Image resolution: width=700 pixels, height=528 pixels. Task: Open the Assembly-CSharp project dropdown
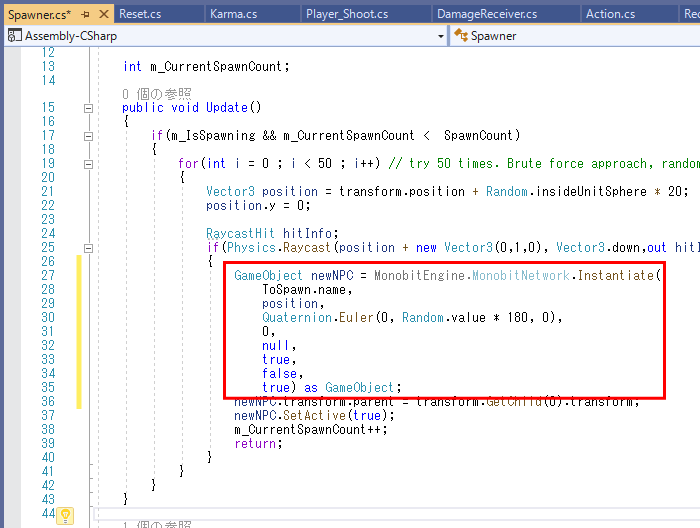(x=441, y=35)
